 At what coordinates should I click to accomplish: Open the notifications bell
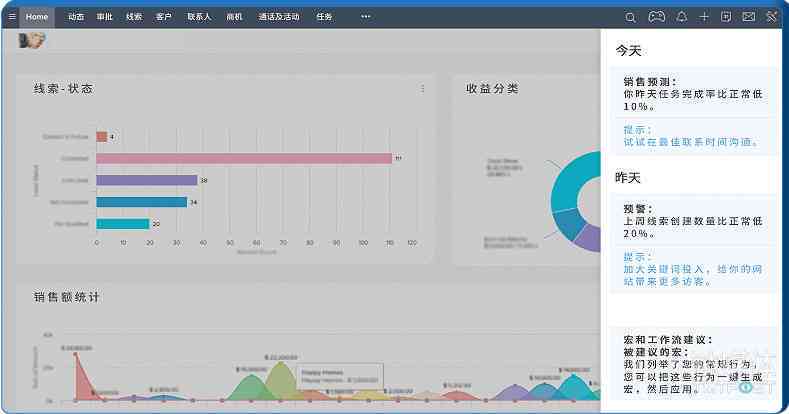pyautogui.click(x=681, y=17)
